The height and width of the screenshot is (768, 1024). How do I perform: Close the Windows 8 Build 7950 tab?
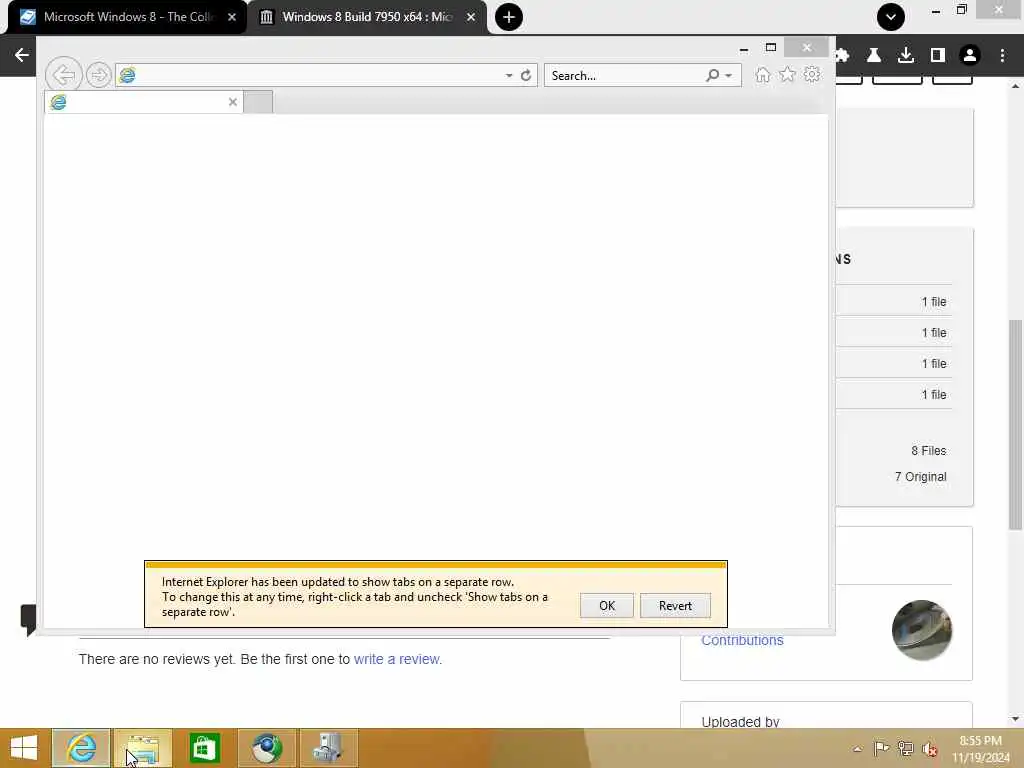point(471,17)
